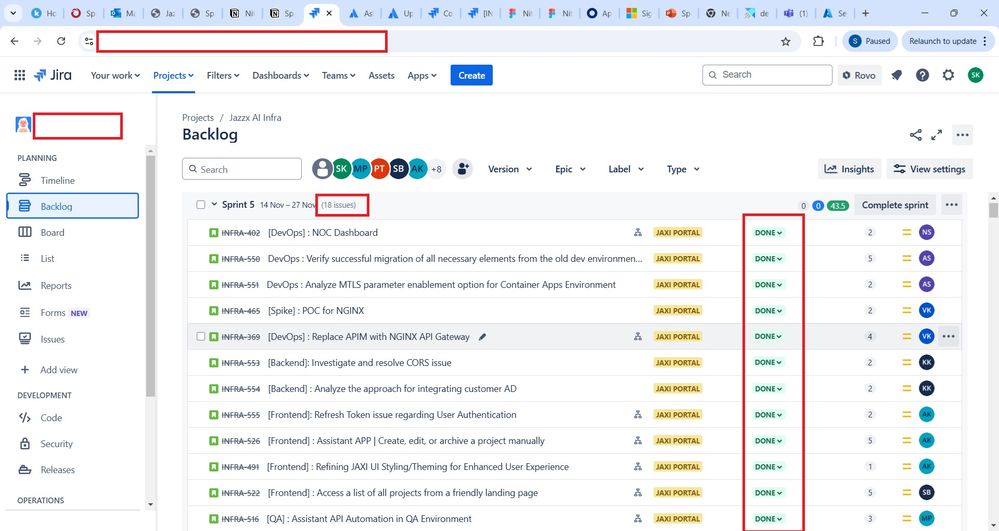The image size is (999, 531).
Task: Open the Jira help question mark icon
Action: pyautogui.click(x=922, y=75)
